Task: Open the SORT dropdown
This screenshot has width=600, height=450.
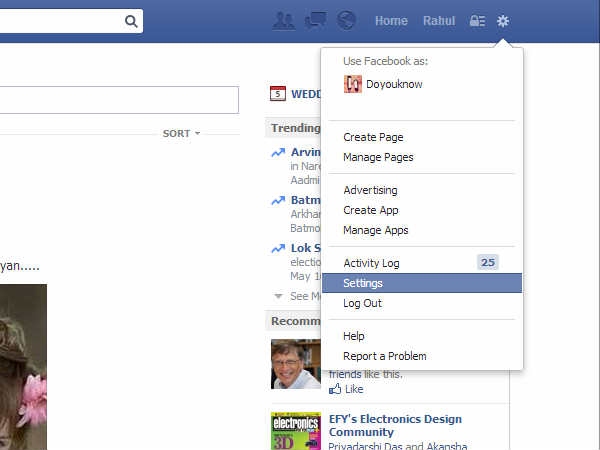Action: 181,134
